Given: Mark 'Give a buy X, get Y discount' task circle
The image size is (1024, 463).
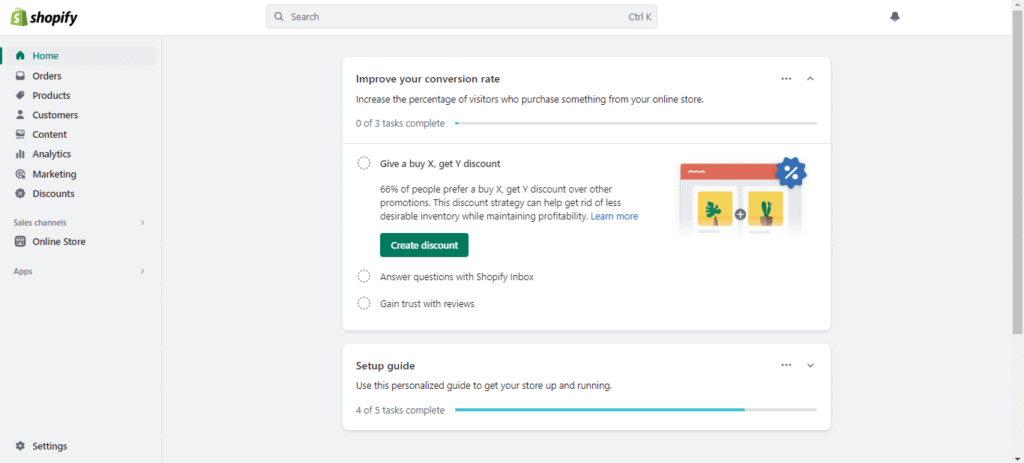Looking at the screenshot, I should [x=364, y=163].
